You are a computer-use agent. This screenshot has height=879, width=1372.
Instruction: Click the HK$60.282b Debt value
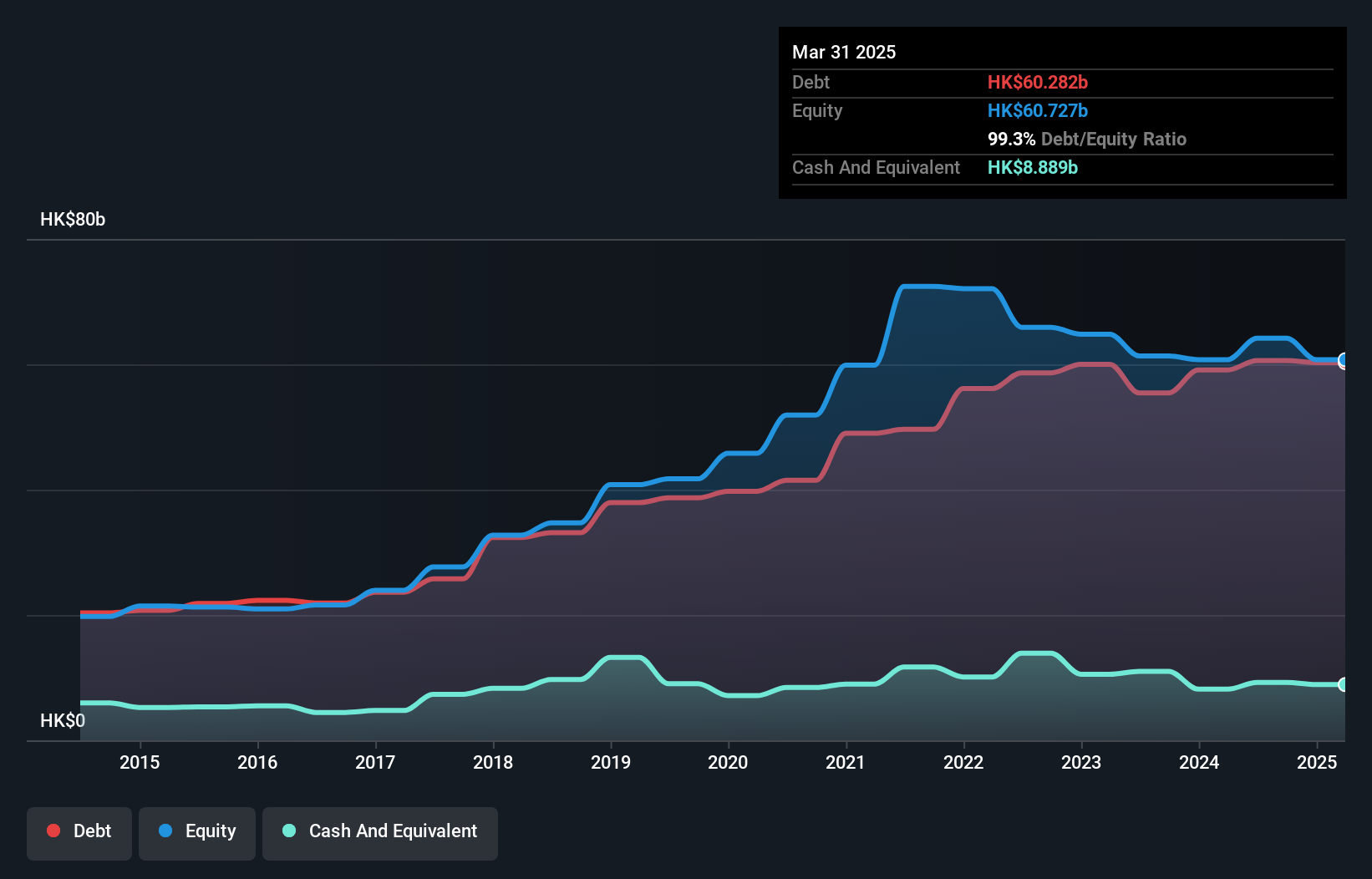click(x=1038, y=82)
